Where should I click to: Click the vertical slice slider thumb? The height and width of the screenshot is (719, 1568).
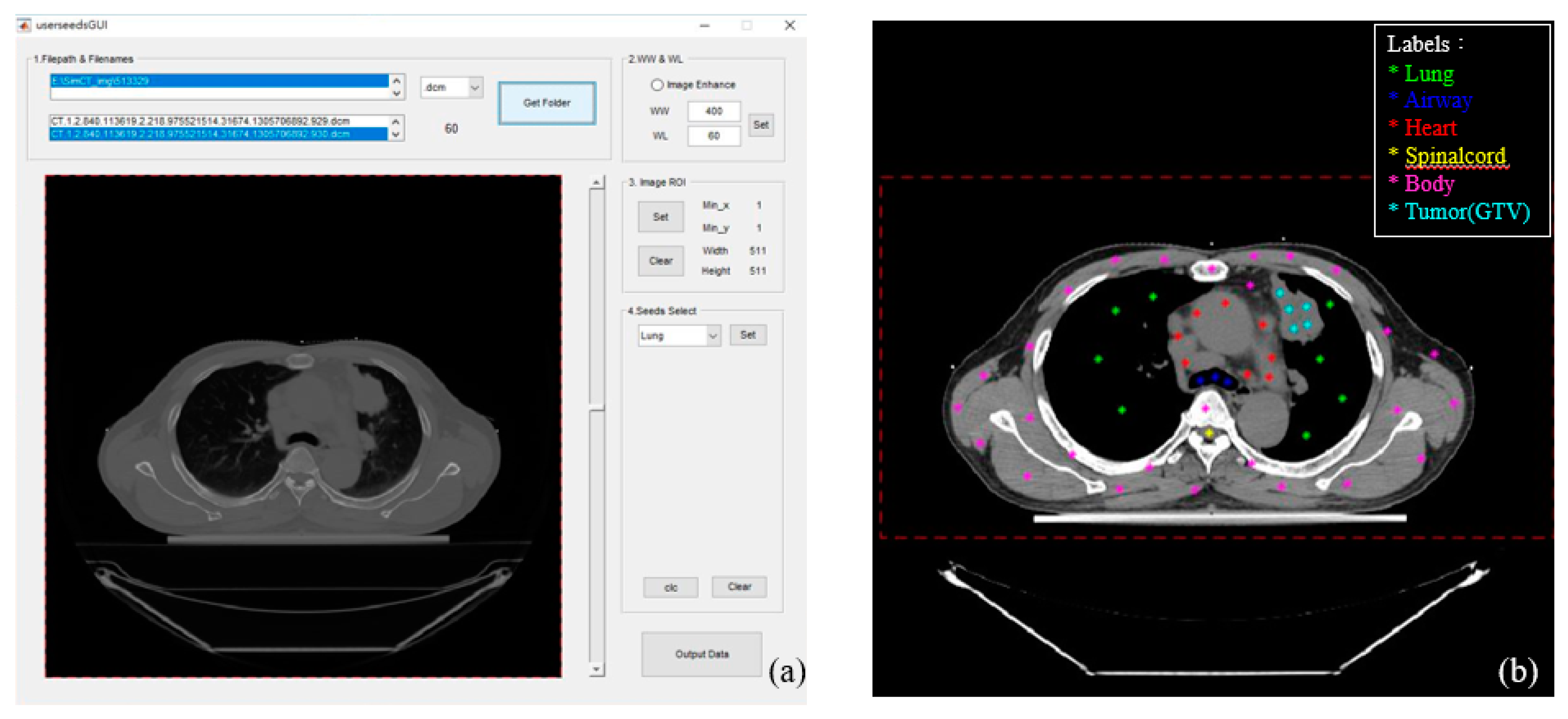[597, 407]
